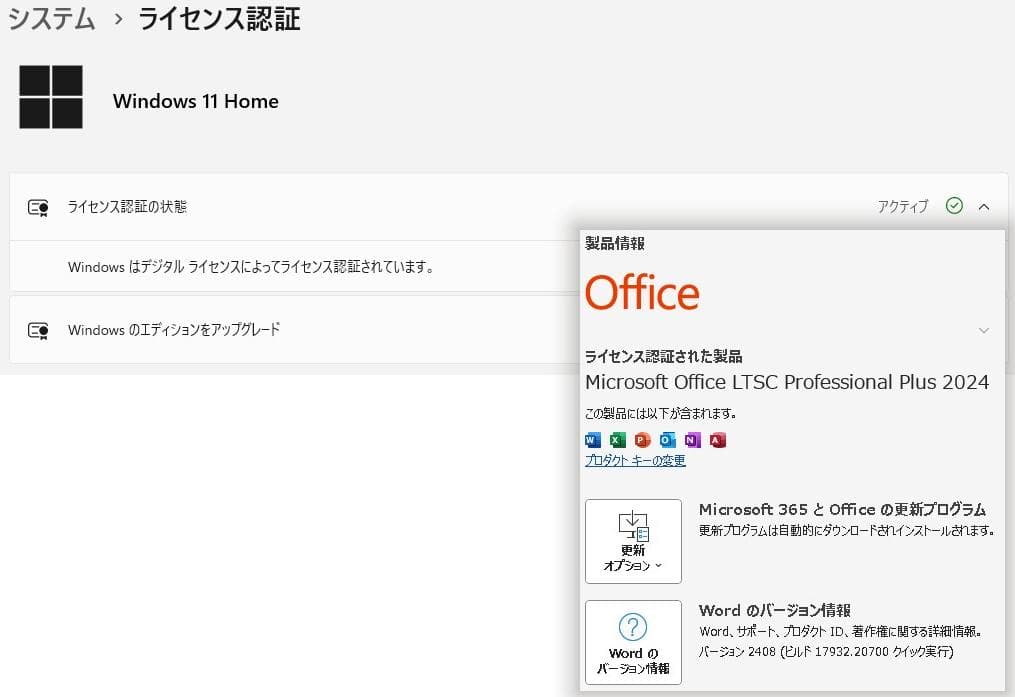The width and height of the screenshot is (1015, 697).
Task: Click the Windows 11 Home text
Action: coord(195,102)
